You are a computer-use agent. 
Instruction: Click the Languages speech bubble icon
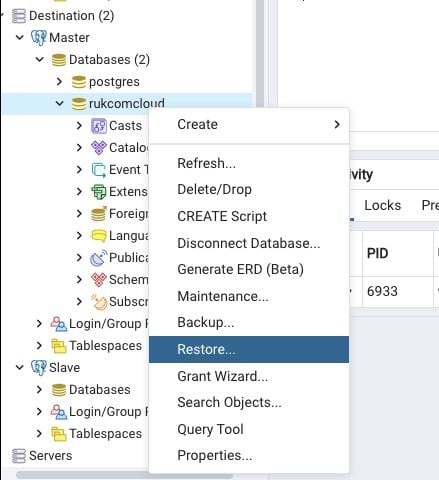99,236
